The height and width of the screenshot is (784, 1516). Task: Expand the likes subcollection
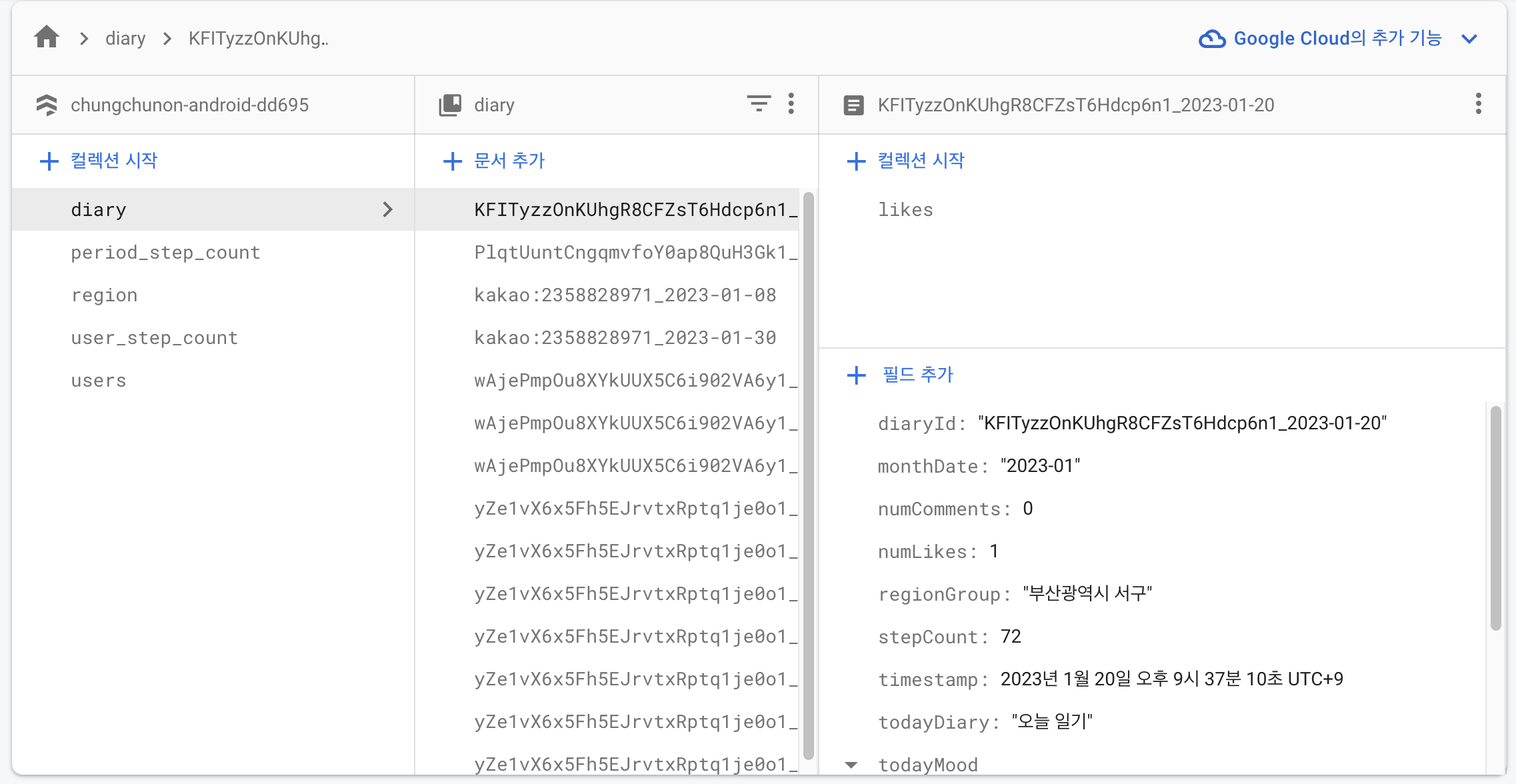[906, 209]
